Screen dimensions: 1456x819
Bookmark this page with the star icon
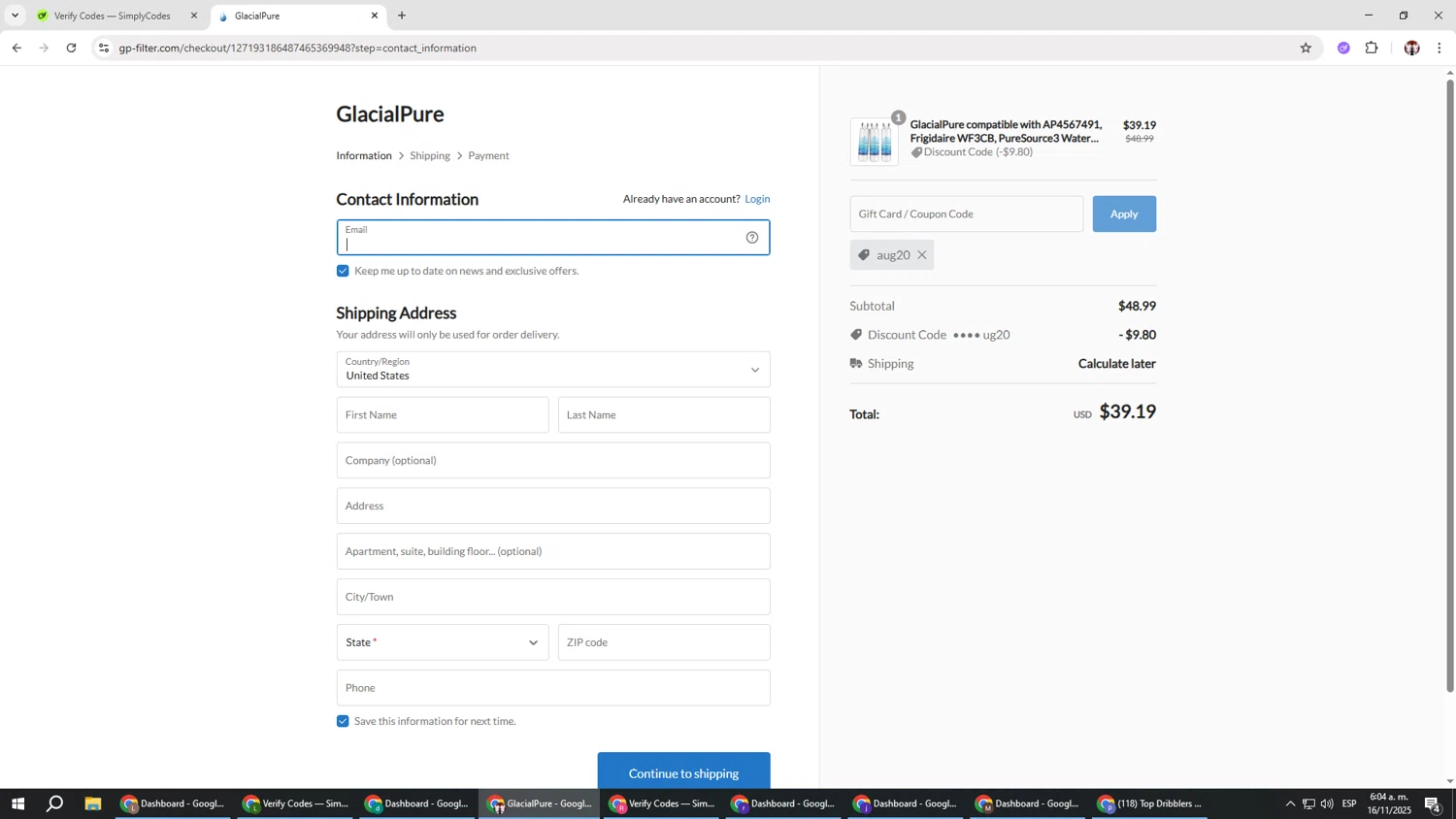coord(1306,48)
